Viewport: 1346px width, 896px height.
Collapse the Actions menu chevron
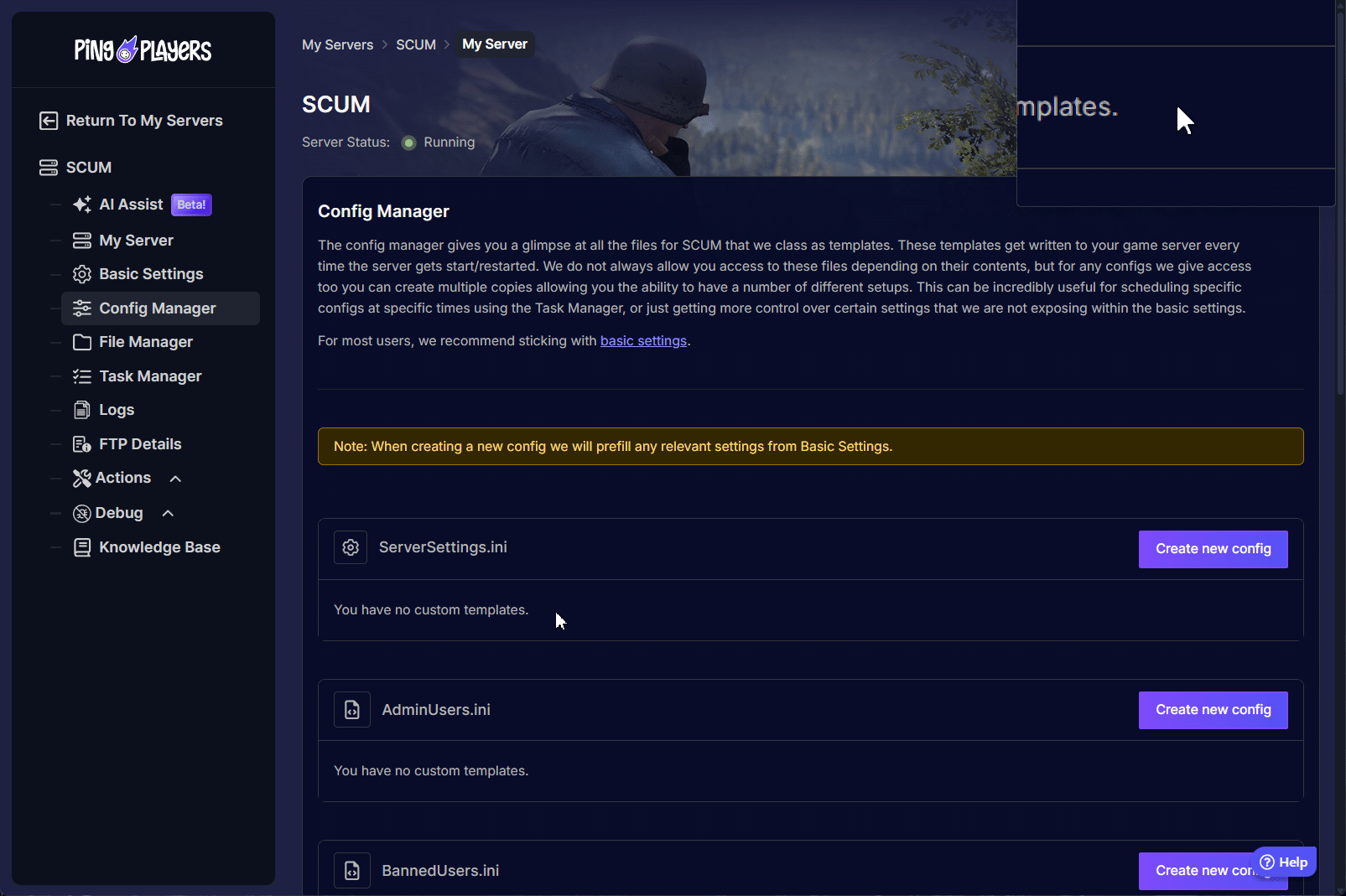point(175,479)
